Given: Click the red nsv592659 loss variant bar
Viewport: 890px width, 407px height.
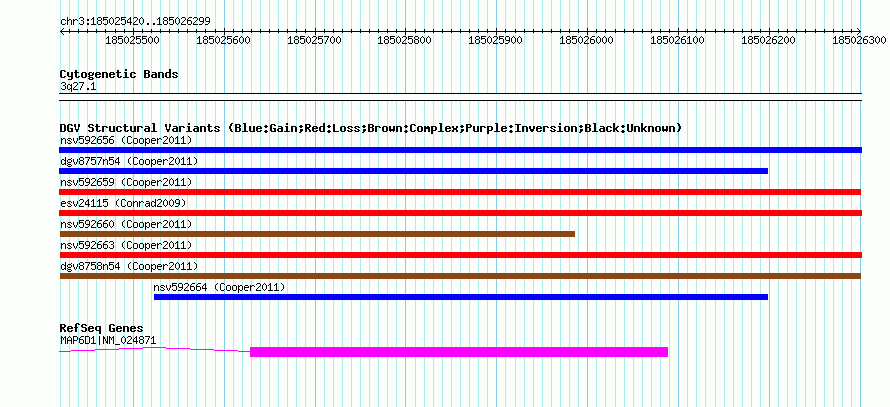Looking at the screenshot, I should point(460,192).
